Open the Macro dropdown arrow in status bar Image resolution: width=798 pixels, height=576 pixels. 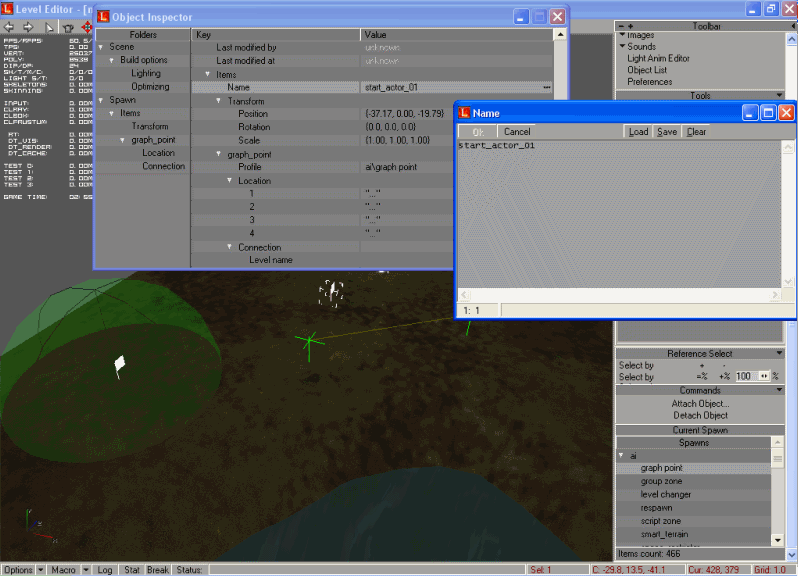pyautogui.click(x=86, y=570)
